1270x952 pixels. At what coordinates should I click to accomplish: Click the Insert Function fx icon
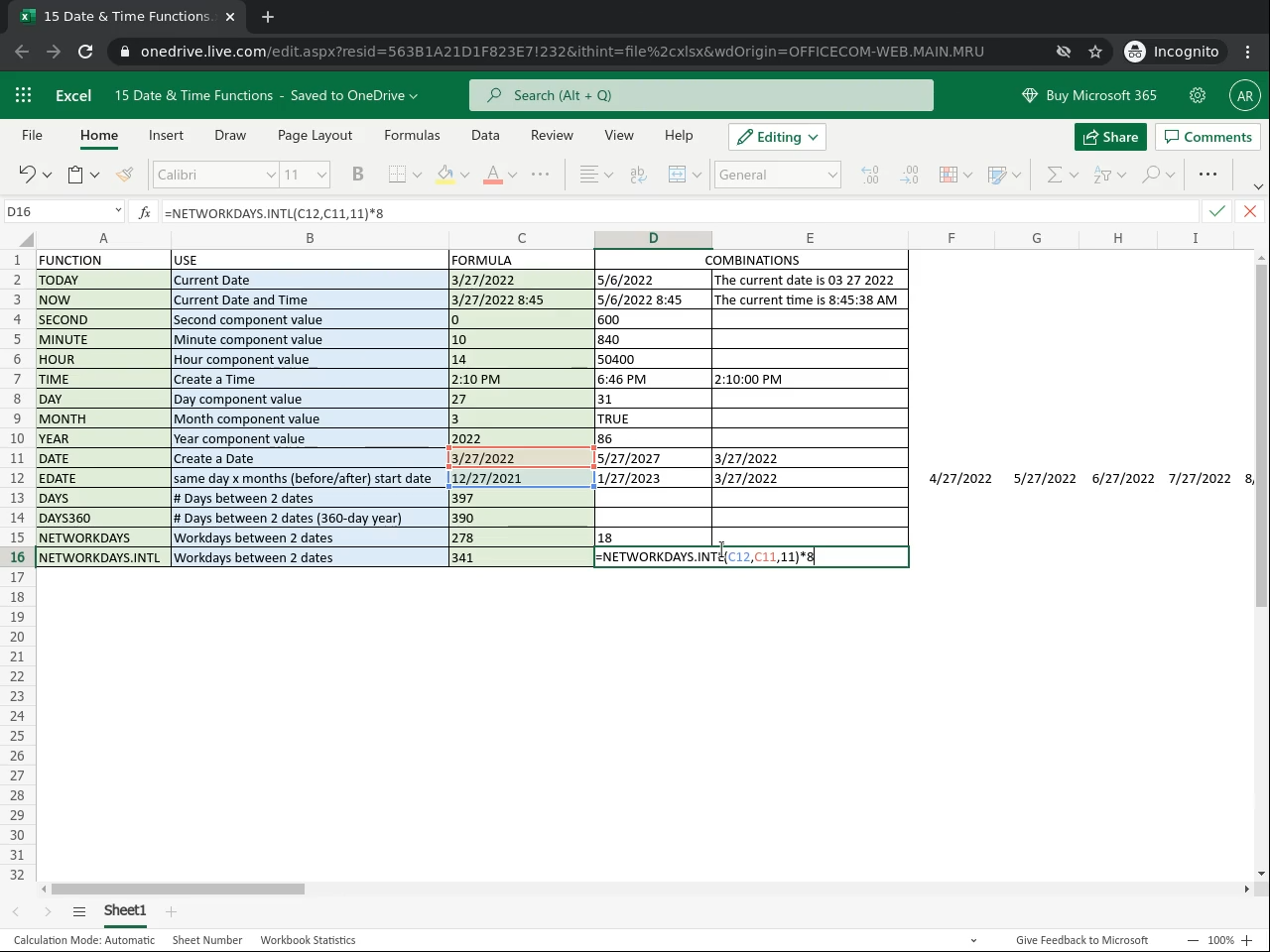145,212
